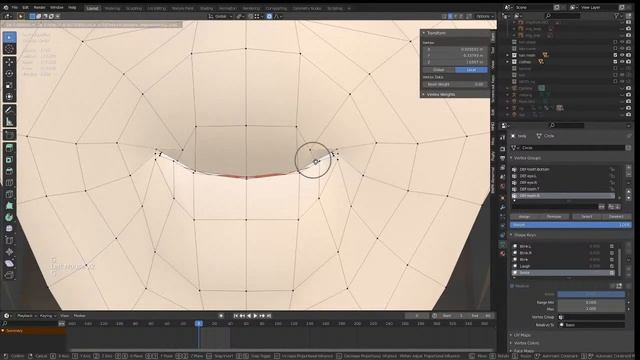The height and width of the screenshot is (360, 640).
Task: Select the Shrink/Fatten tool
Action: [x=9, y=251]
